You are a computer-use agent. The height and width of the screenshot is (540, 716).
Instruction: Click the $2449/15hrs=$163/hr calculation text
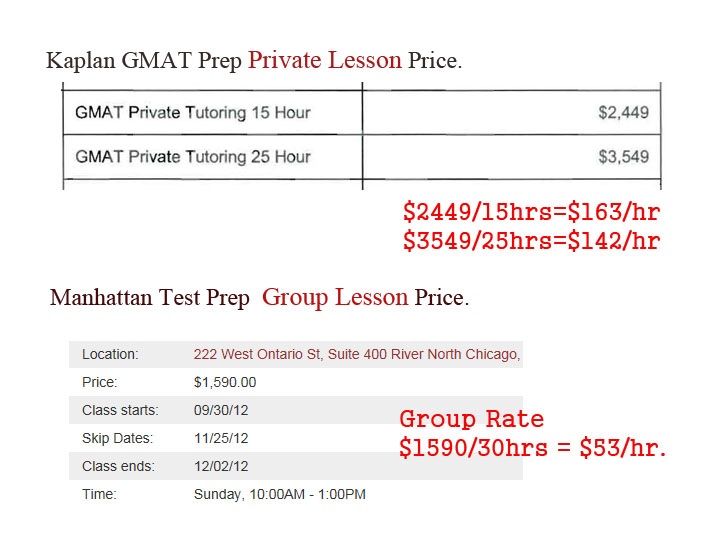tap(531, 213)
